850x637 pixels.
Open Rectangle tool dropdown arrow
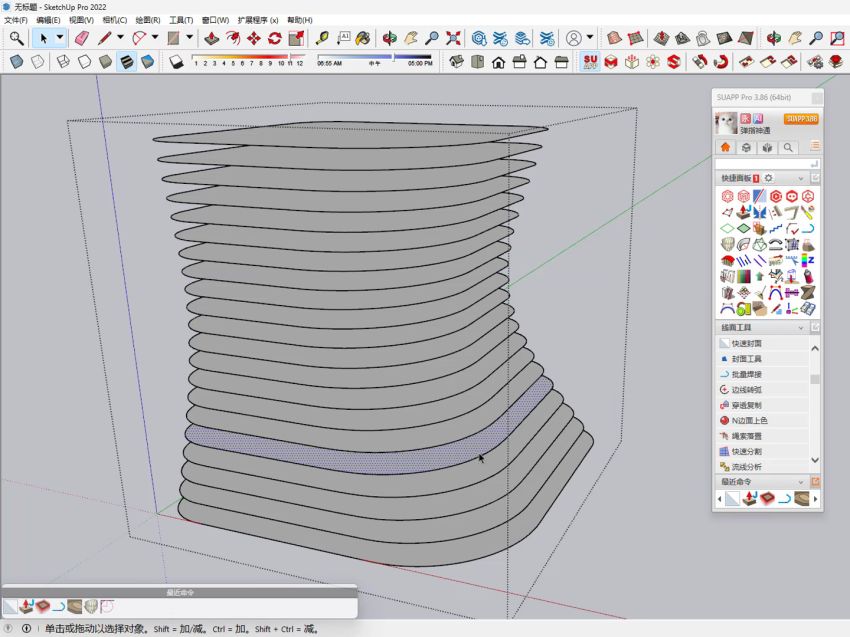(x=190, y=38)
